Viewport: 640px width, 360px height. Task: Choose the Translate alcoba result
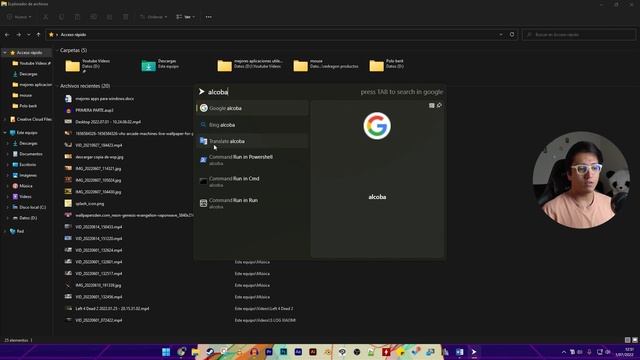pos(252,141)
